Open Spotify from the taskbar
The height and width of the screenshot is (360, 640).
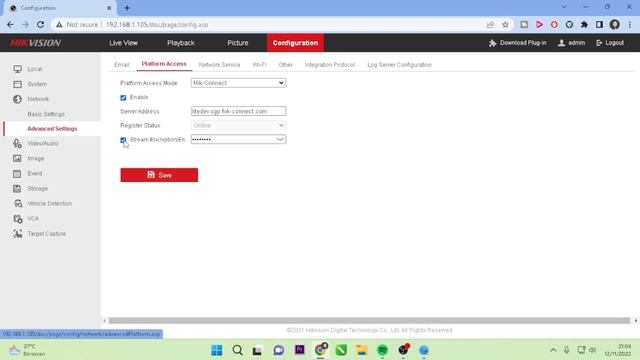click(x=382, y=350)
